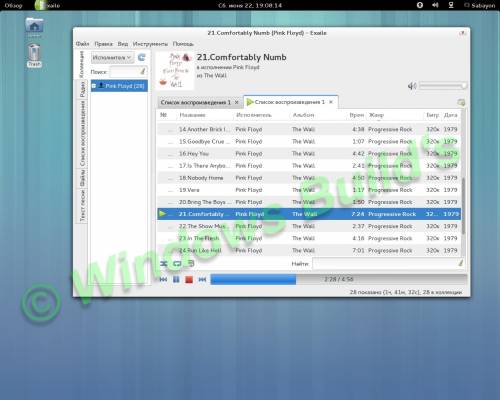The height and width of the screenshot is (400, 500).
Task: Toggle repeat playback icon
Action: pos(177,264)
